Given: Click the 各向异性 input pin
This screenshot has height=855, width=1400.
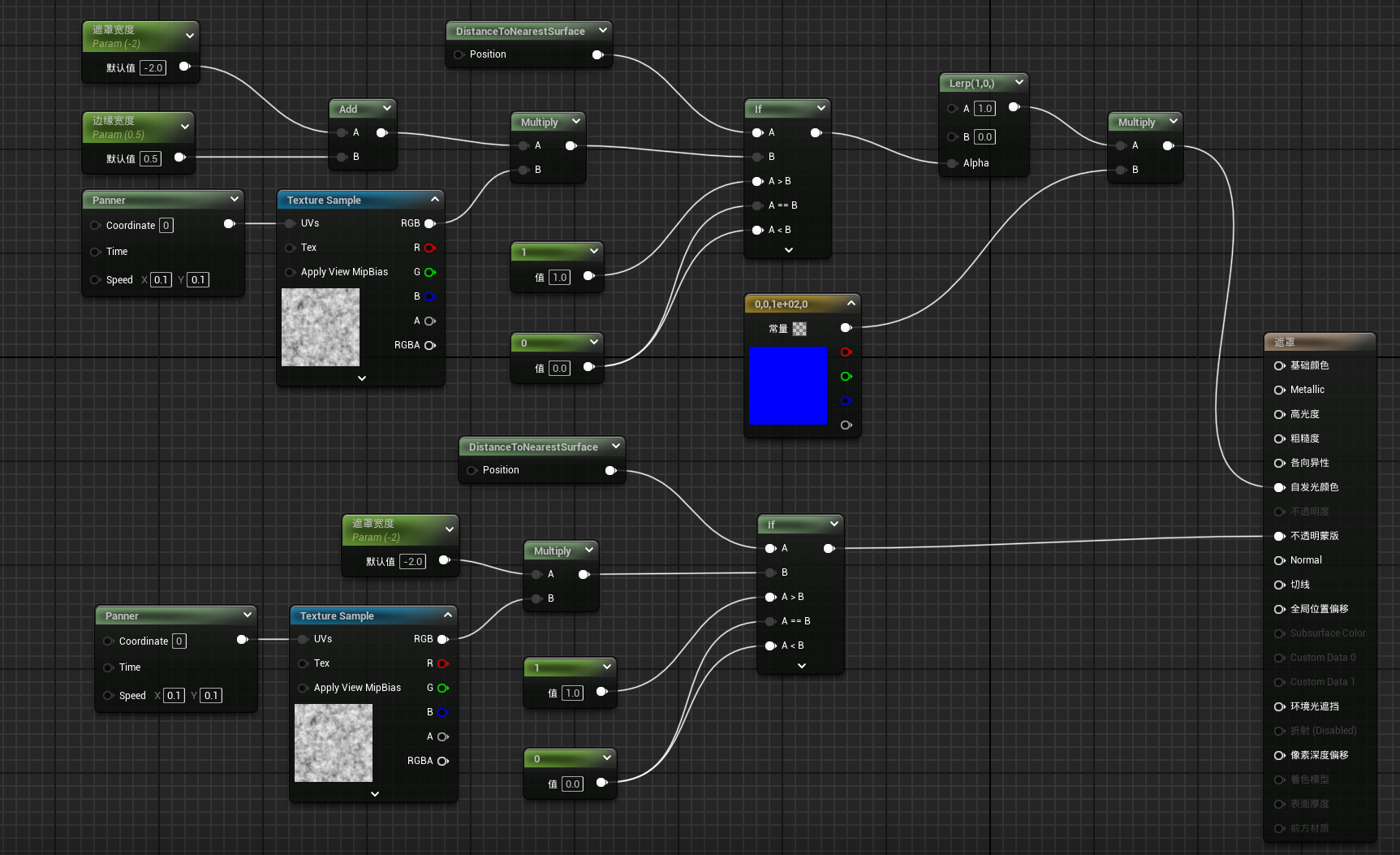Looking at the screenshot, I should (1280, 463).
